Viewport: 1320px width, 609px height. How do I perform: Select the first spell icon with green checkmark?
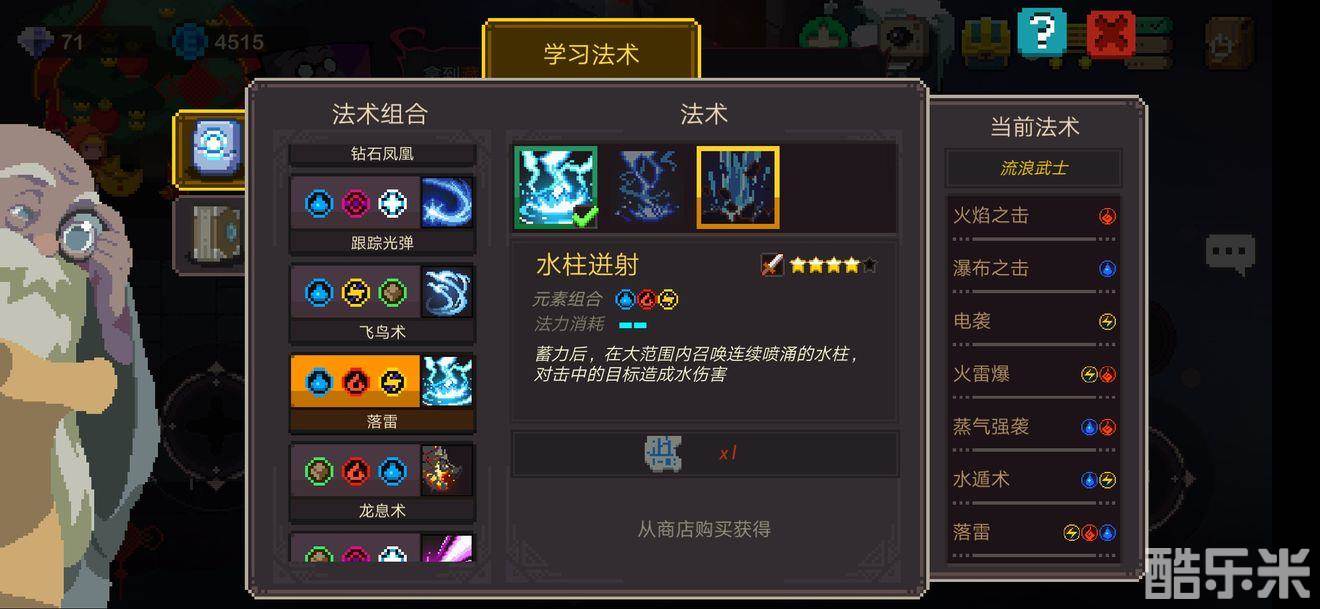point(556,187)
